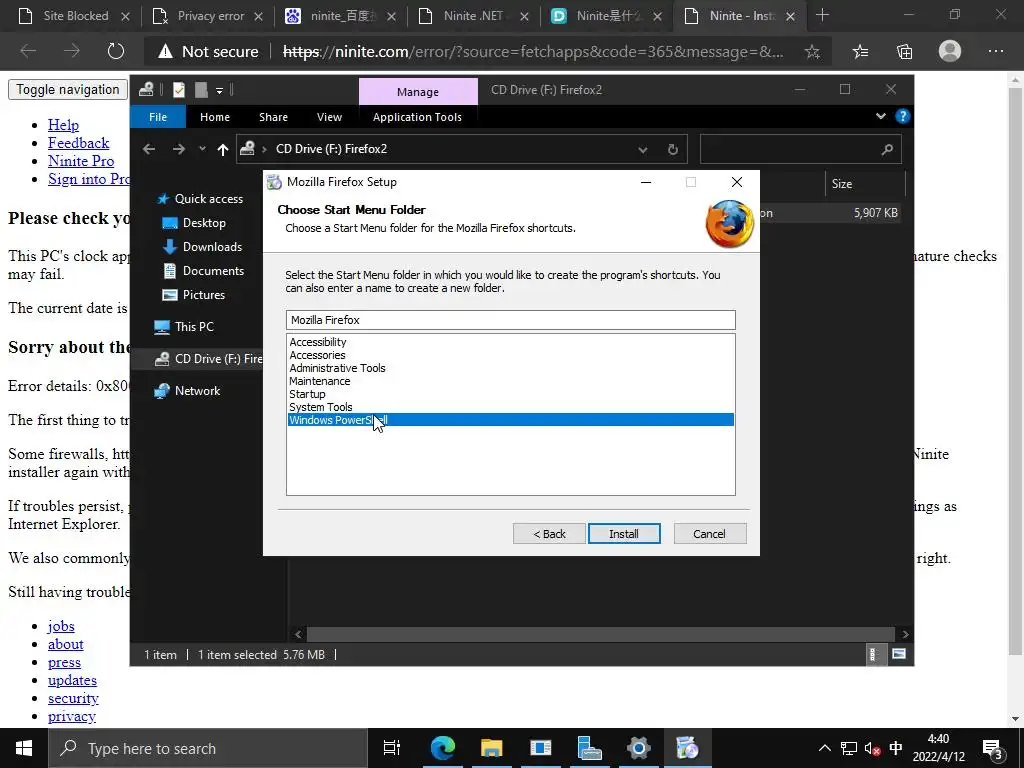Open the Customize Quick Access Toolbar dropdown
This screenshot has width=1024, height=768.
pos(219,90)
